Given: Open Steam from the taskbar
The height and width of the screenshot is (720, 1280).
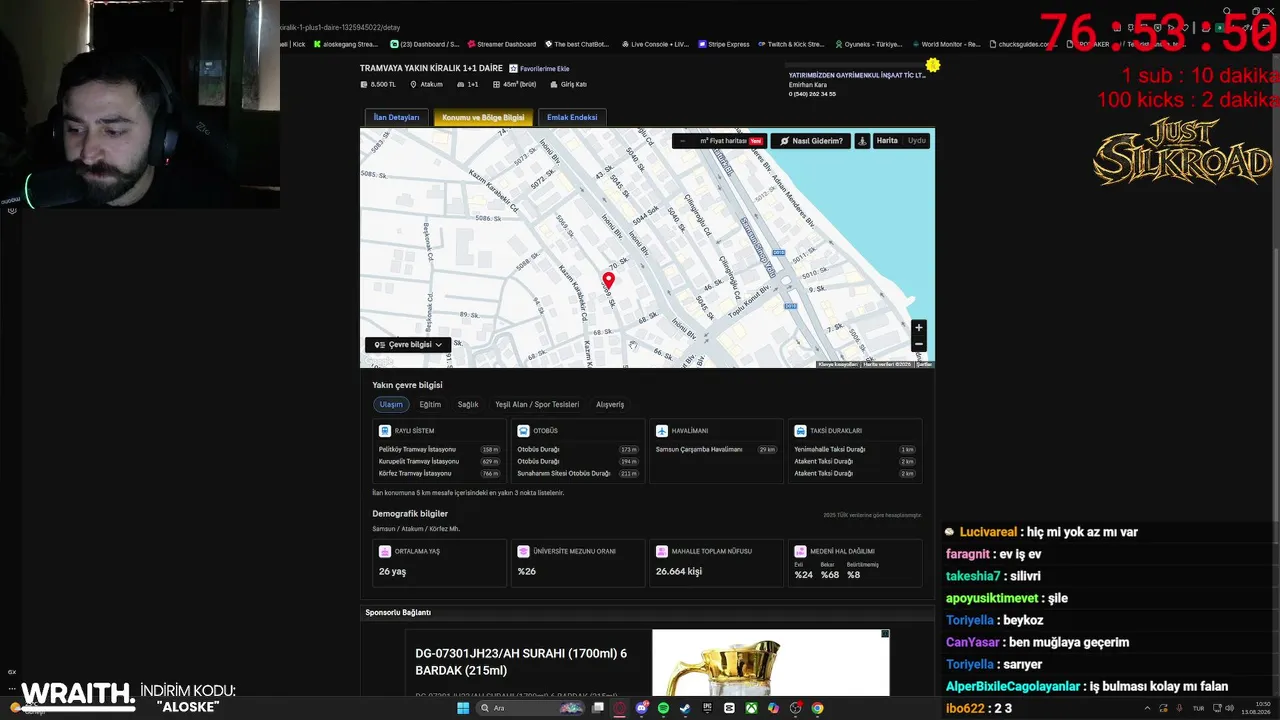Looking at the screenshot, I should tap(685, 708).
